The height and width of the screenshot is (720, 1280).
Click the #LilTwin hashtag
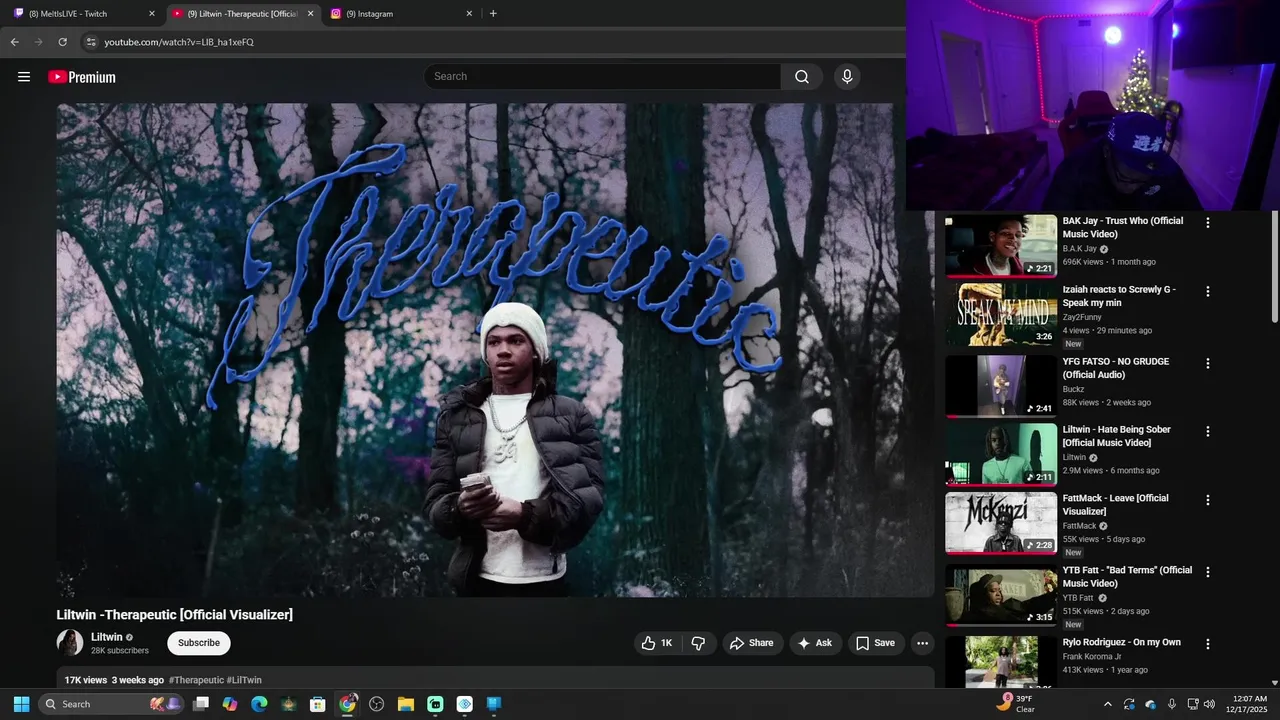[244, 680]
